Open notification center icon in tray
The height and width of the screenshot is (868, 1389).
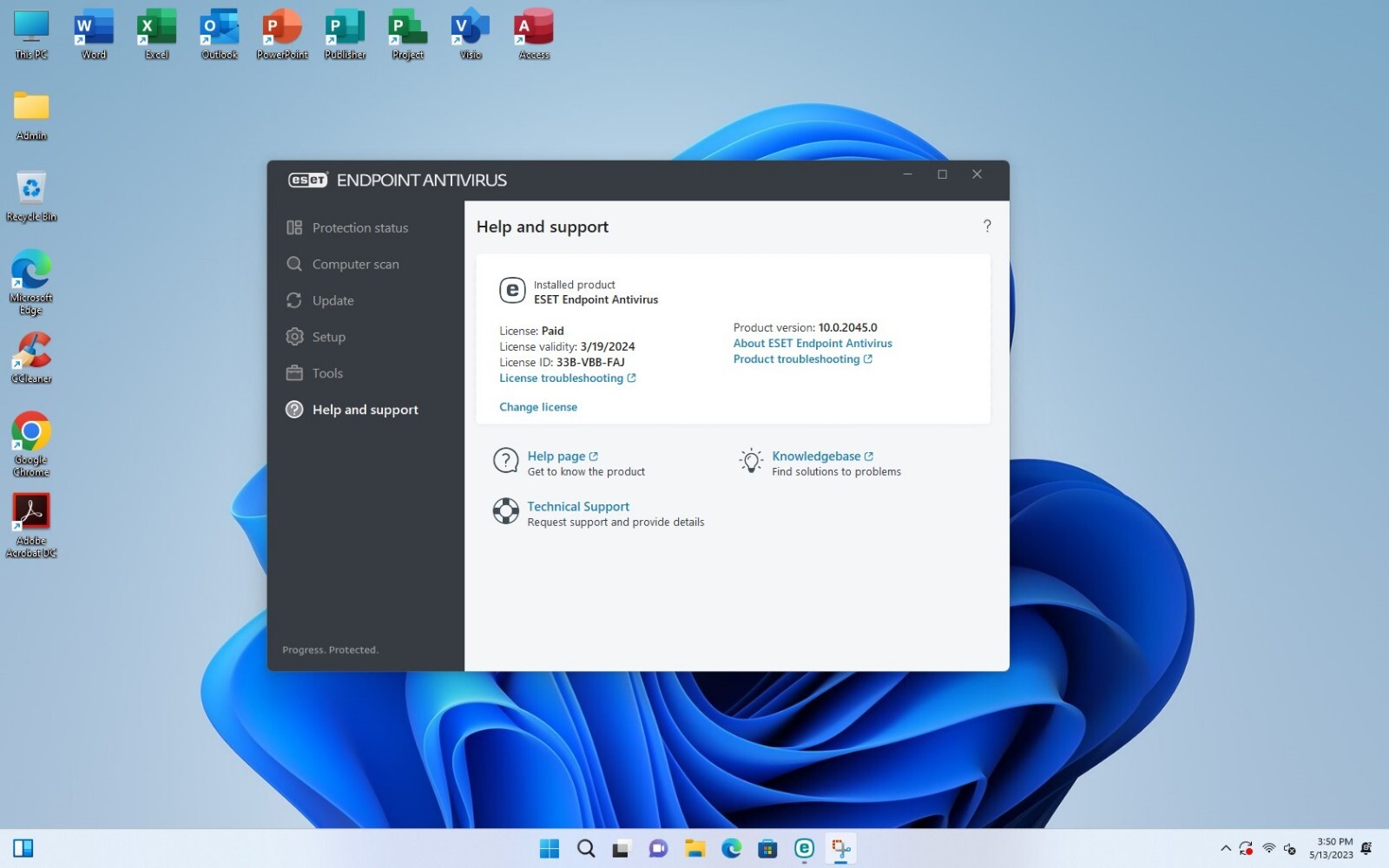click(x=1366, y=848)
